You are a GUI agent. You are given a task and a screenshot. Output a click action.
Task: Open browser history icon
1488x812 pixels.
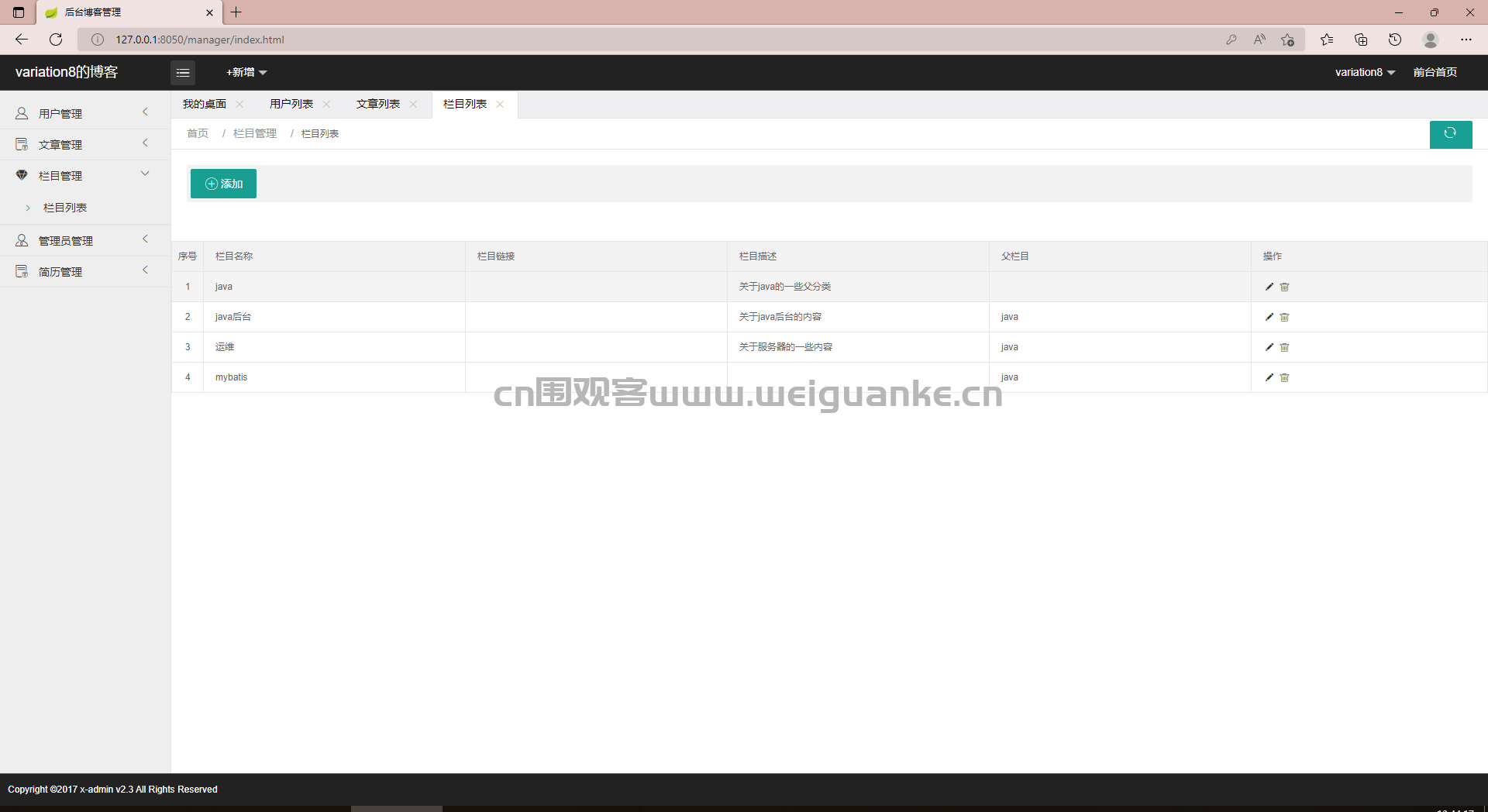[x=1395, y=40]
